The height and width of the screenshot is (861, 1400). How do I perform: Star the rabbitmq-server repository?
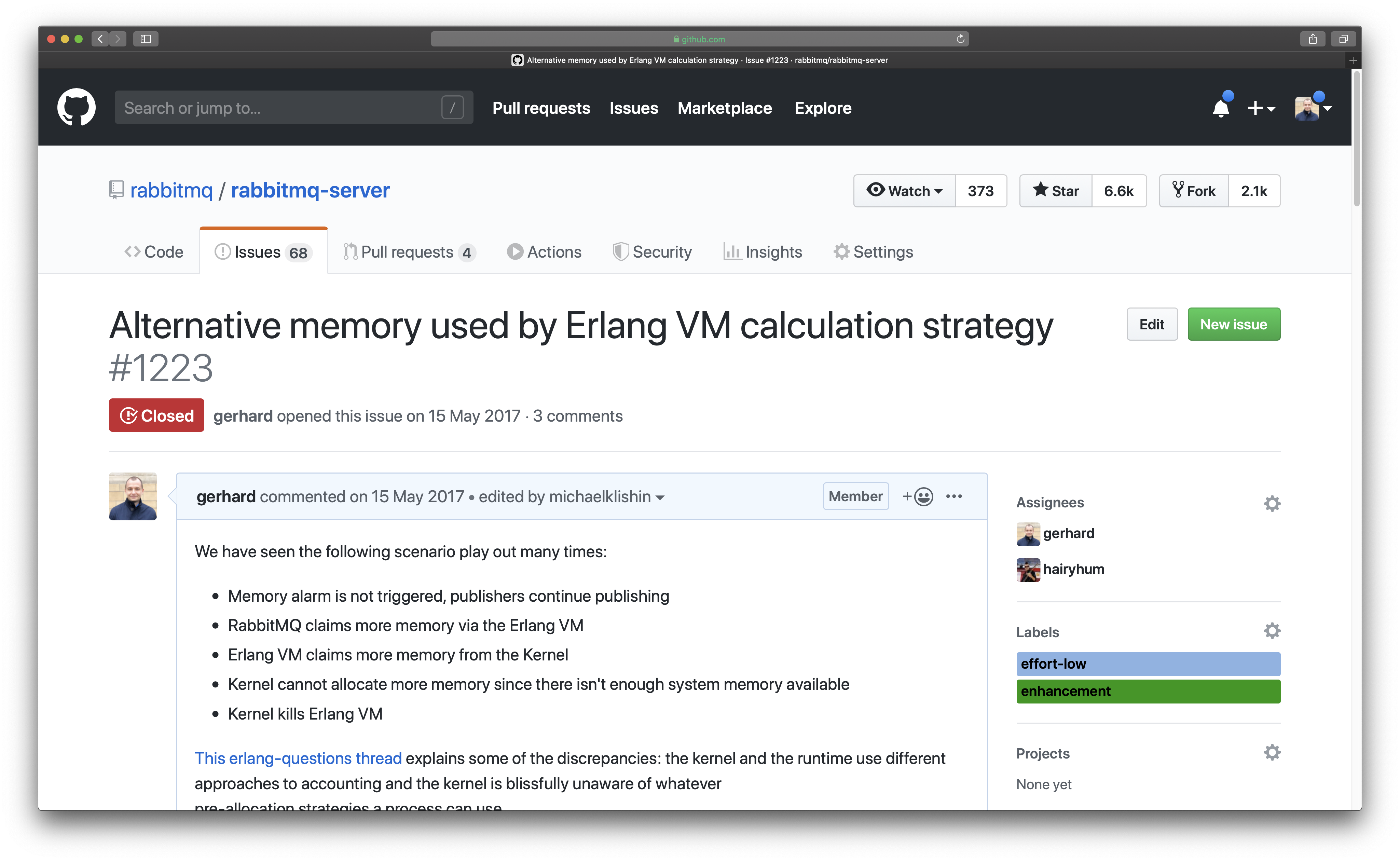(1056, 191)
